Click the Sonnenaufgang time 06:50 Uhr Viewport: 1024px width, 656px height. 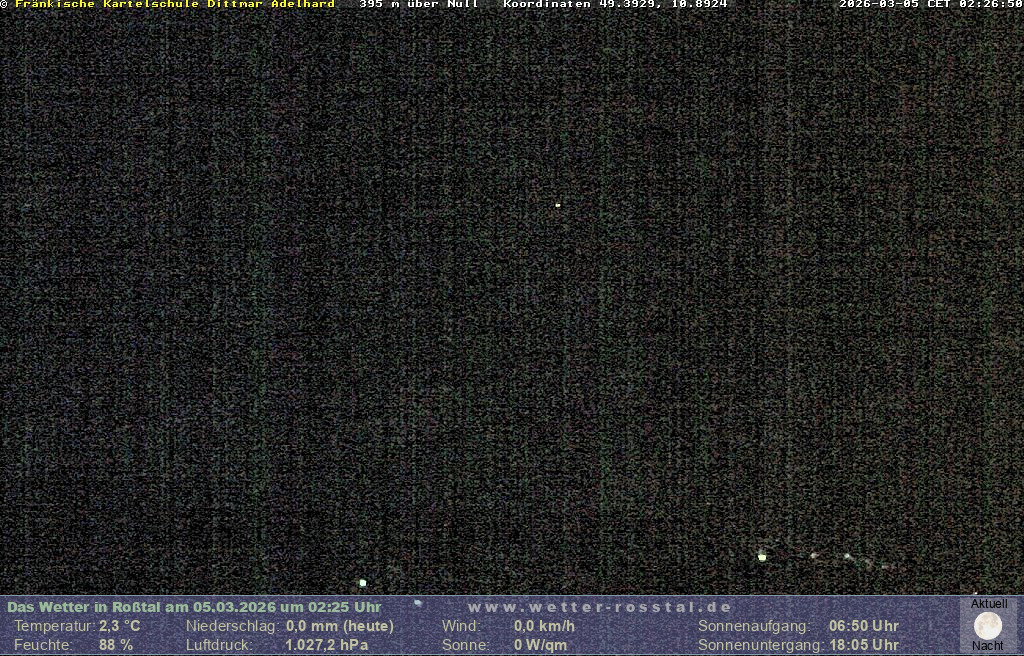(x=864, y=626)
